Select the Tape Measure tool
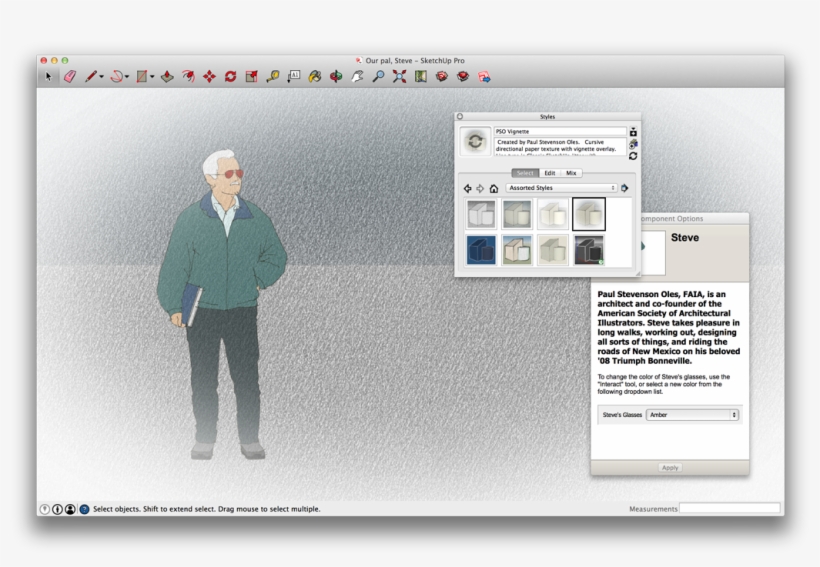 (x=272, y=77)
